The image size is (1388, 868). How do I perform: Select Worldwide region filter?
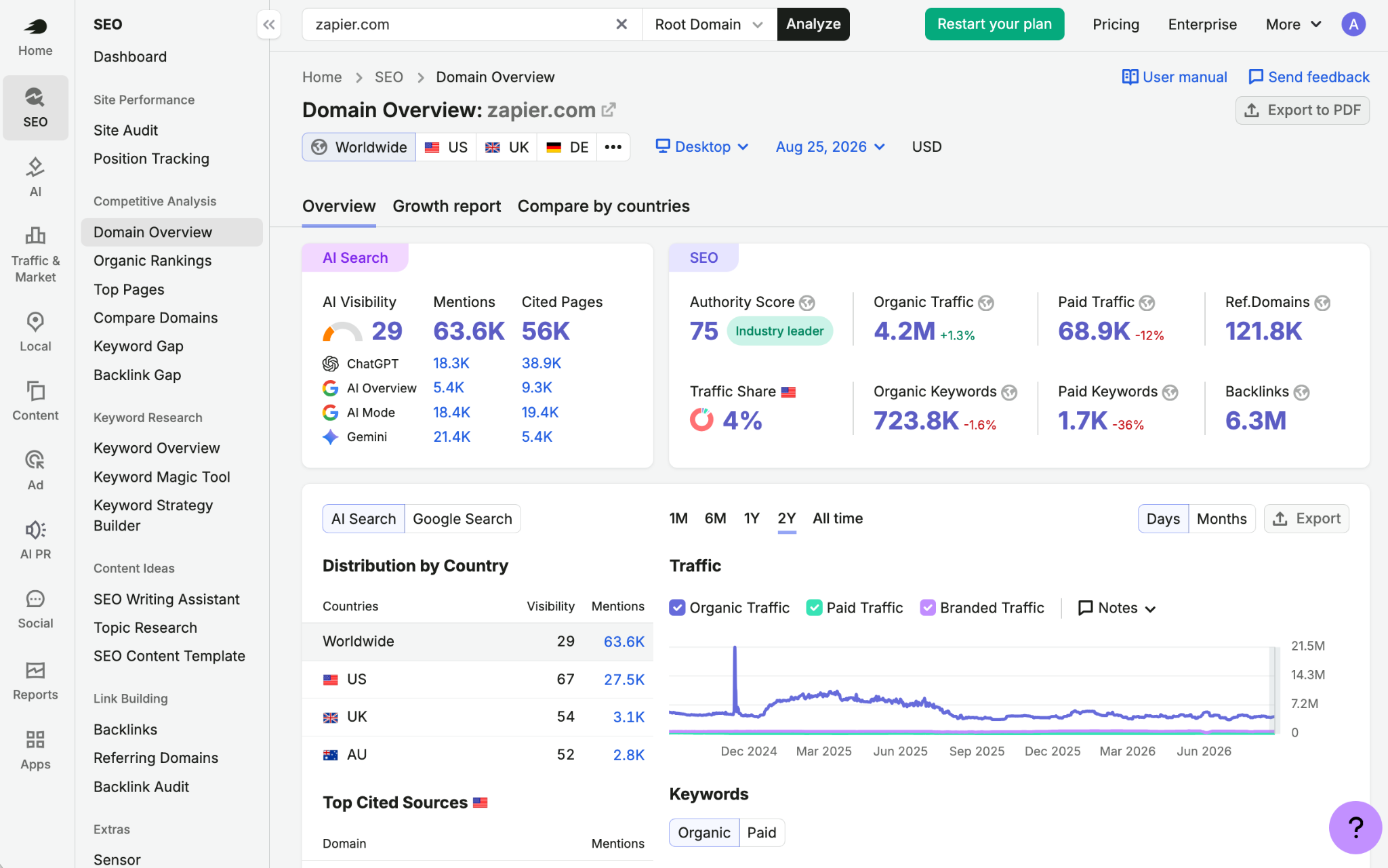(359, 147)
